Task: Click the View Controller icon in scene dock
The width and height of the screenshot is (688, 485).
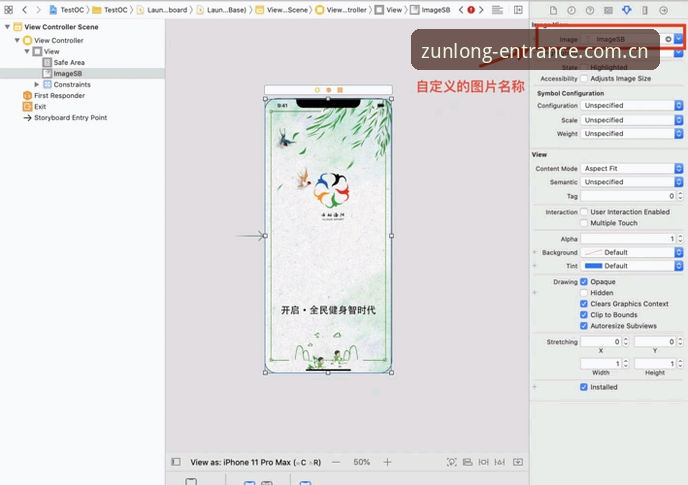Action: [x=317, y=90]
